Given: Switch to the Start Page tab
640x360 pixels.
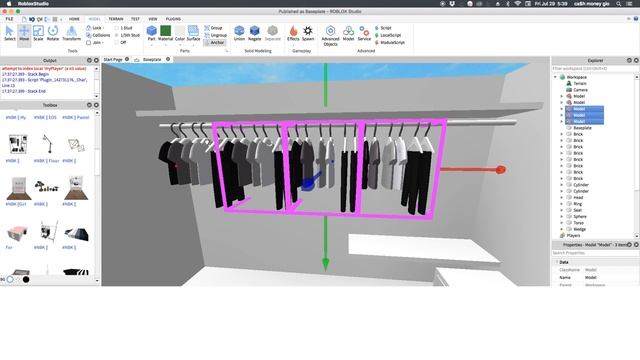Looking at the screenshot, I should (113, 59).
